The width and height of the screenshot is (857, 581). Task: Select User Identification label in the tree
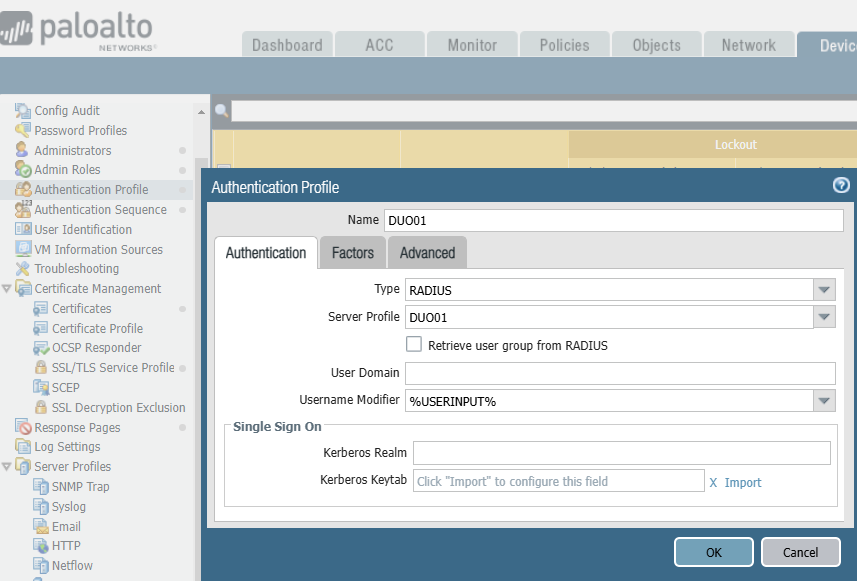[83, 230]
